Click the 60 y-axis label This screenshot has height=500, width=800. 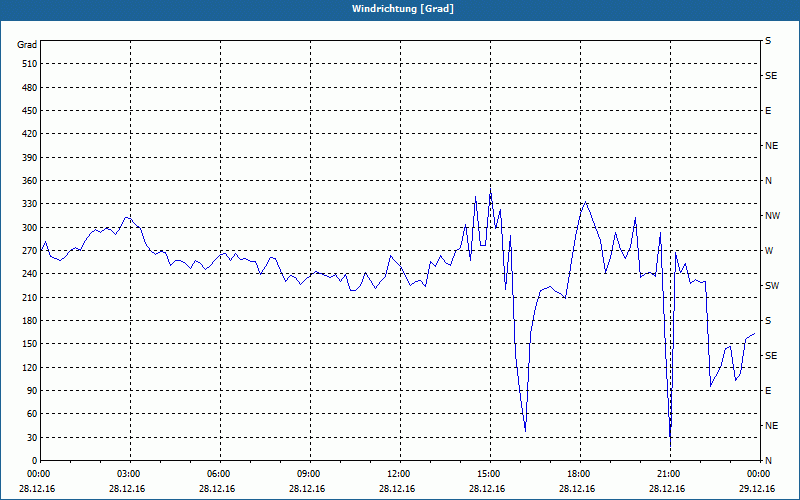32,414
